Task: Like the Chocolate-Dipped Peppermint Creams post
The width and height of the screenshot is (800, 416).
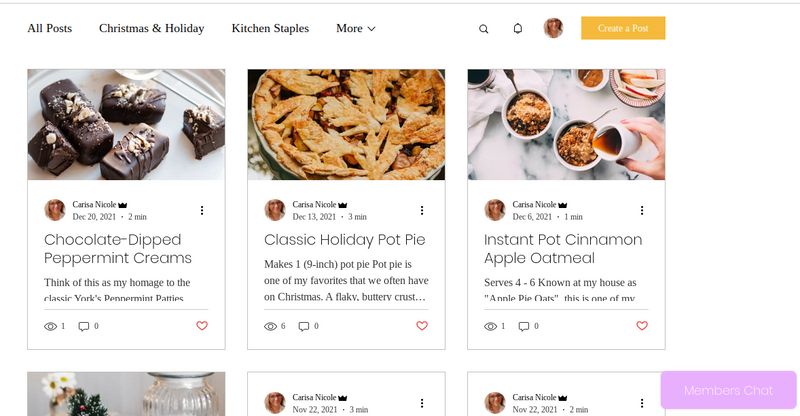Action: [202, 326]
